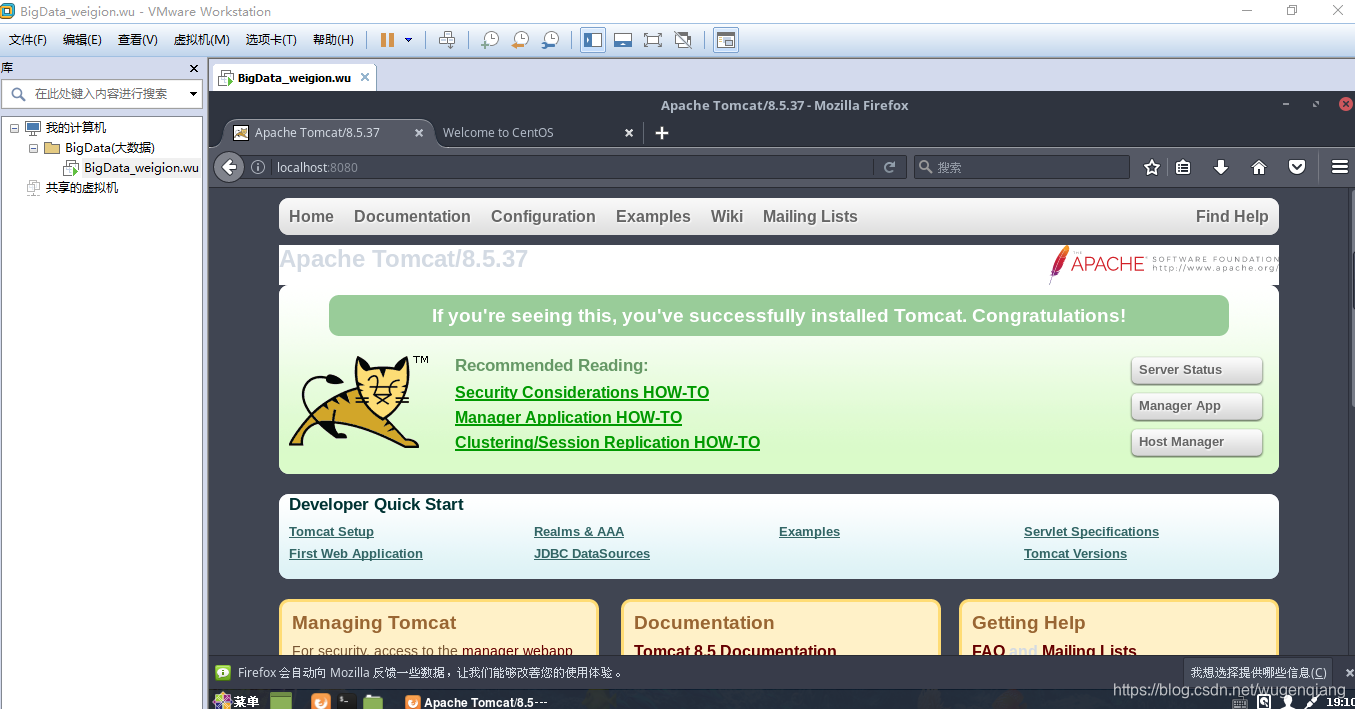Switch to the Welcome to CentOS tab
This screenshot has height=709, width=1355.
[498, 132]
